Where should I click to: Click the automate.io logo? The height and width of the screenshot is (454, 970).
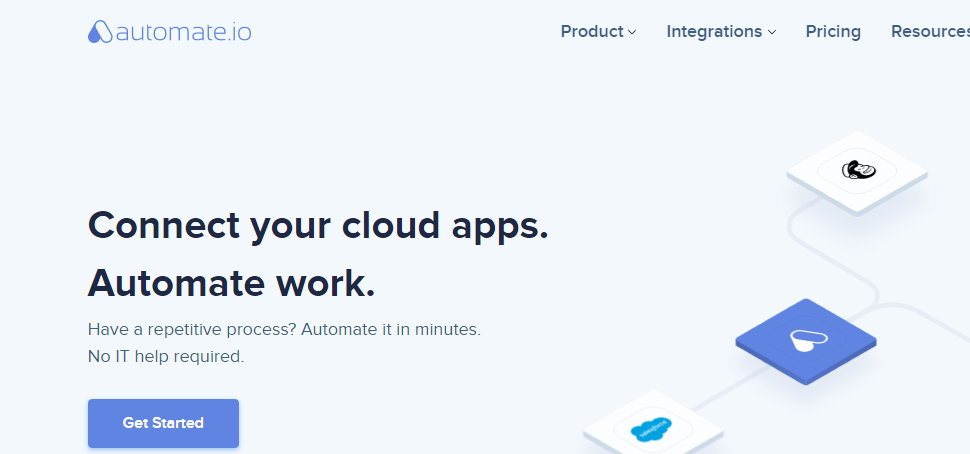[170, 32]
